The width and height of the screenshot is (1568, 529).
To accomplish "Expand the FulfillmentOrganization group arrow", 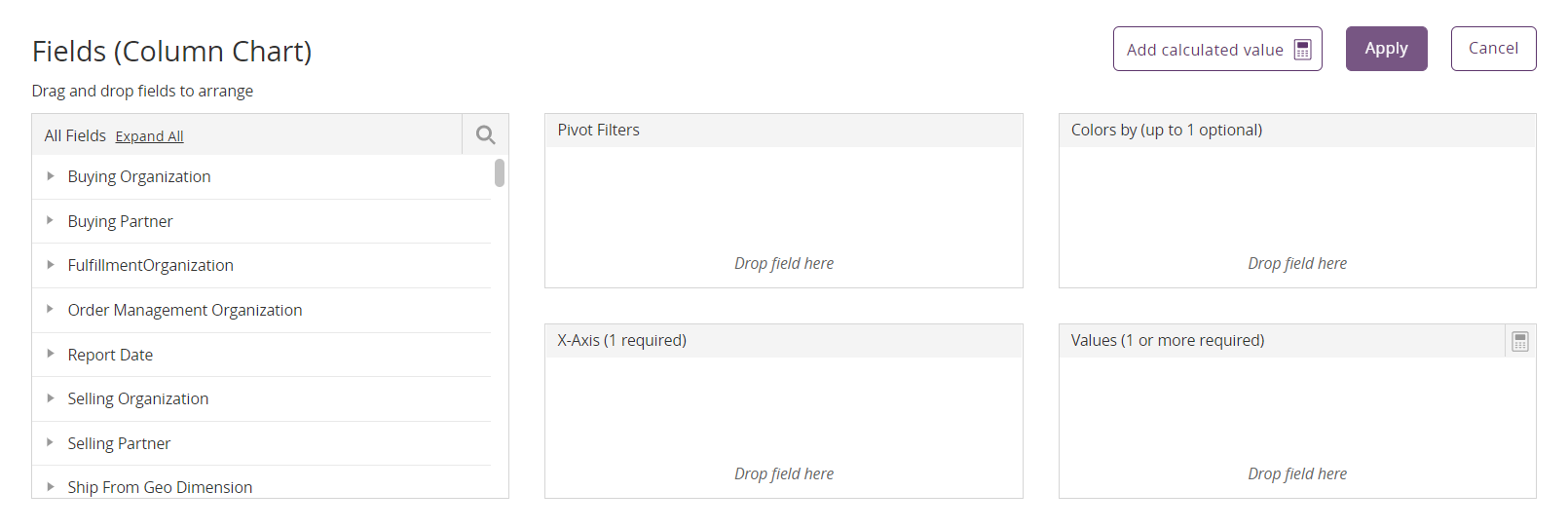I will pyautogui.click(x=51, y=265).
